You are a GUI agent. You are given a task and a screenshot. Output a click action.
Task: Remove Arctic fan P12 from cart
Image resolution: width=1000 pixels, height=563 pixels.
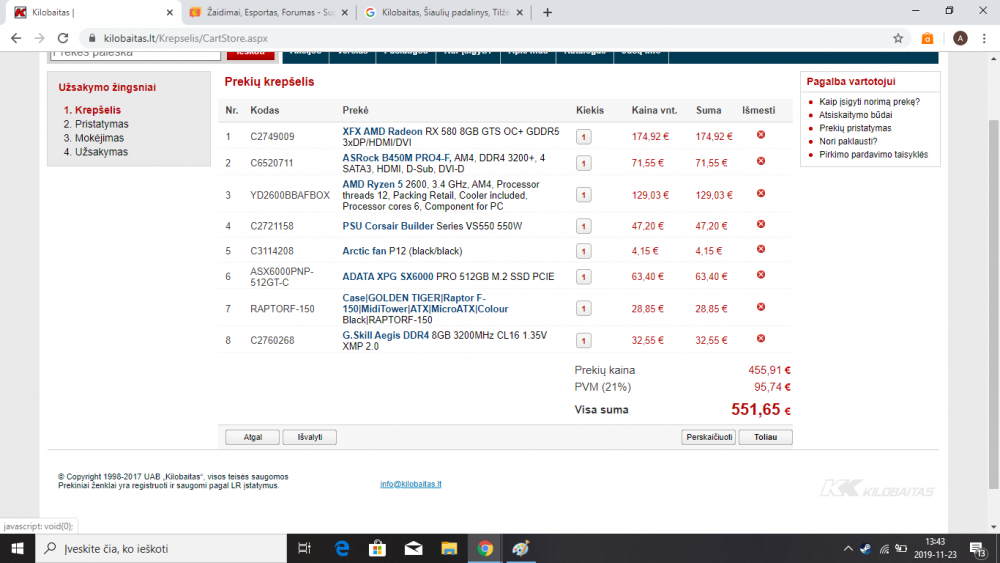pos(761,249)
